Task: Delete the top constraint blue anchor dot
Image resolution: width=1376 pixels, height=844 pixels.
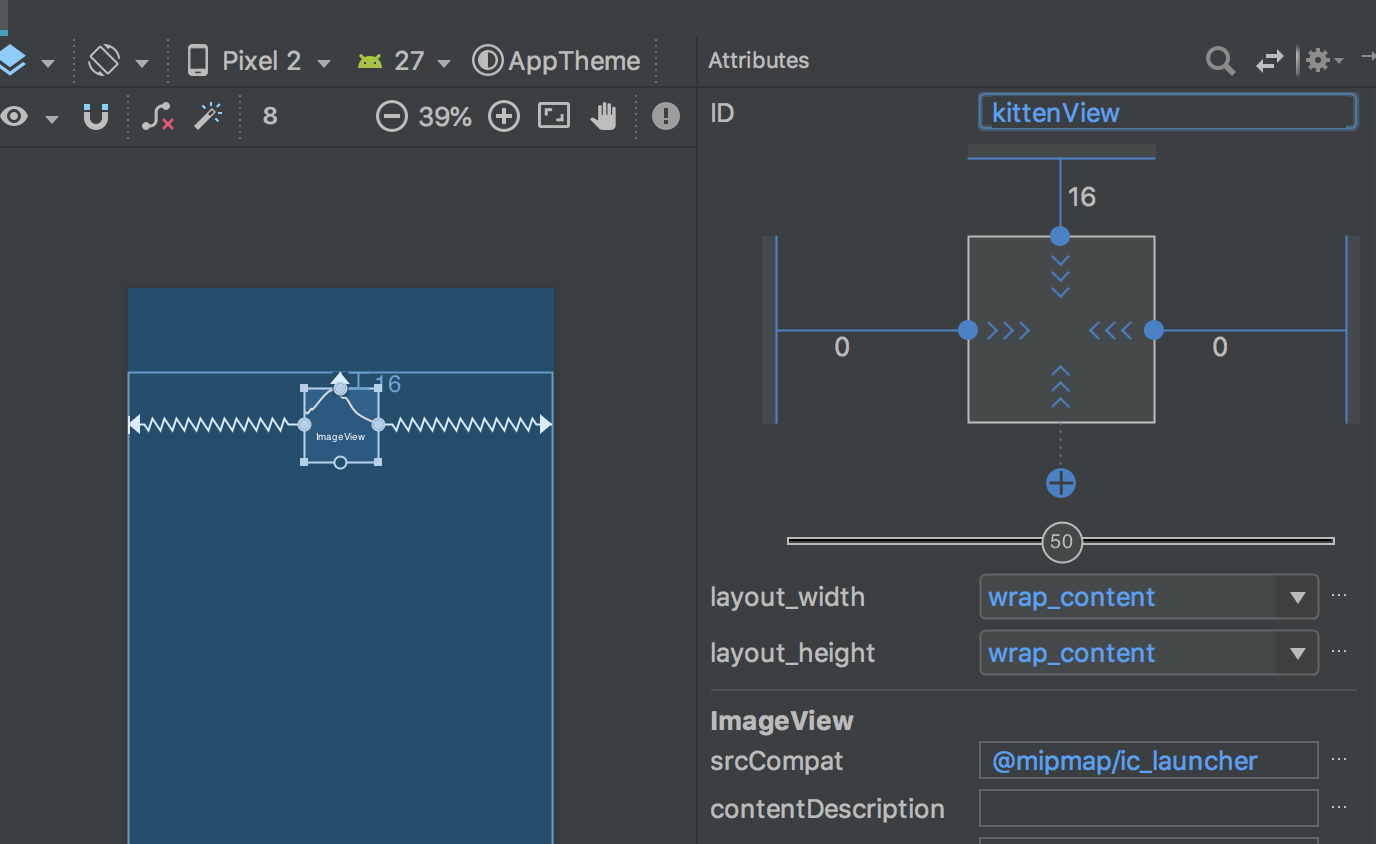Action: pos(1060,236)
